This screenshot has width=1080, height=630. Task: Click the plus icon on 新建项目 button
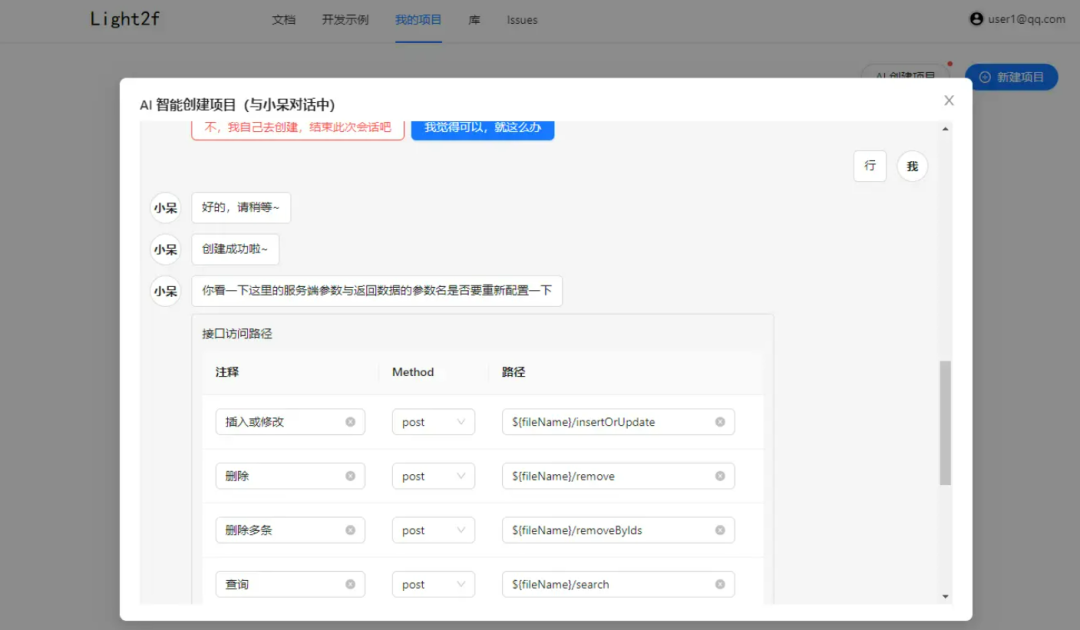[986, 76]
